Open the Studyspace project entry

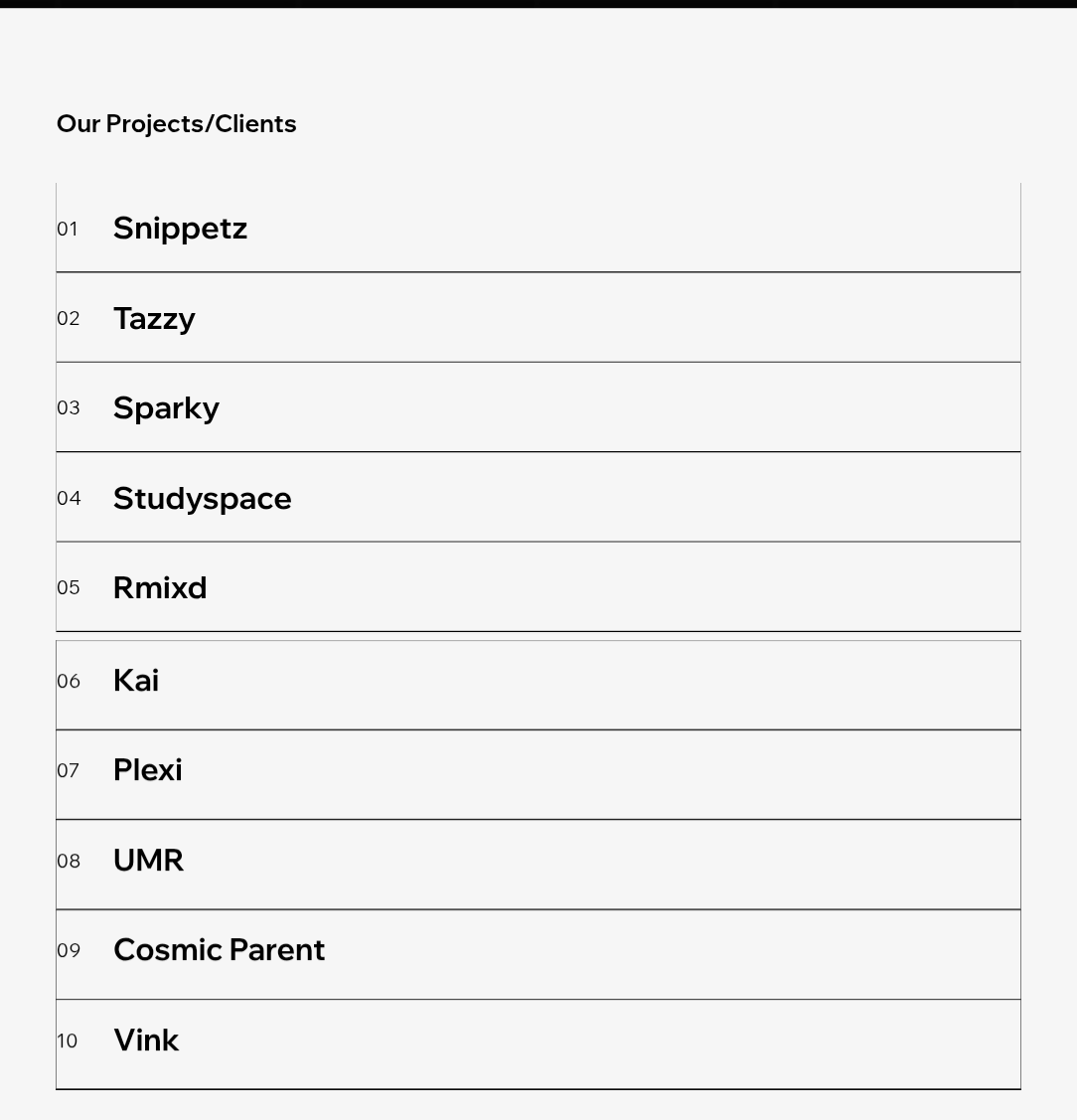202,498
